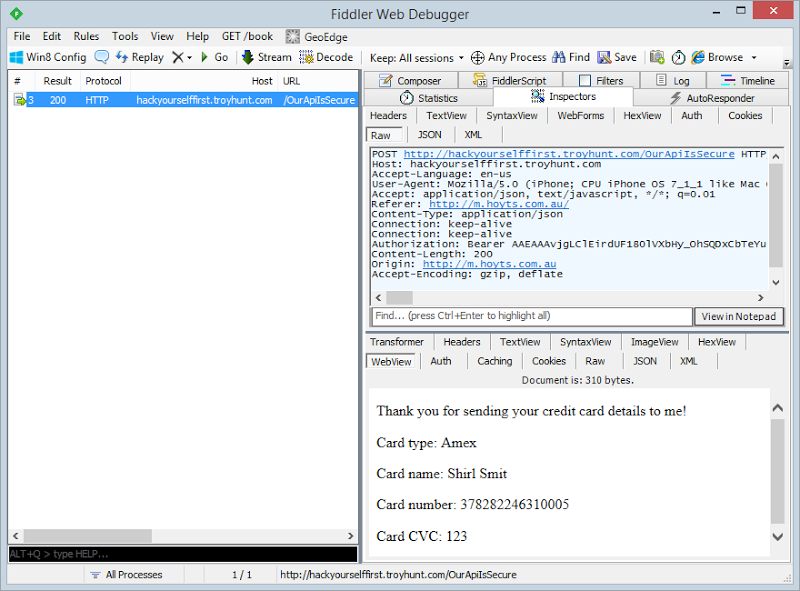The image size is (800, 591).
Task: Click the session 3 request icon
Action: (x=20, y=100)
